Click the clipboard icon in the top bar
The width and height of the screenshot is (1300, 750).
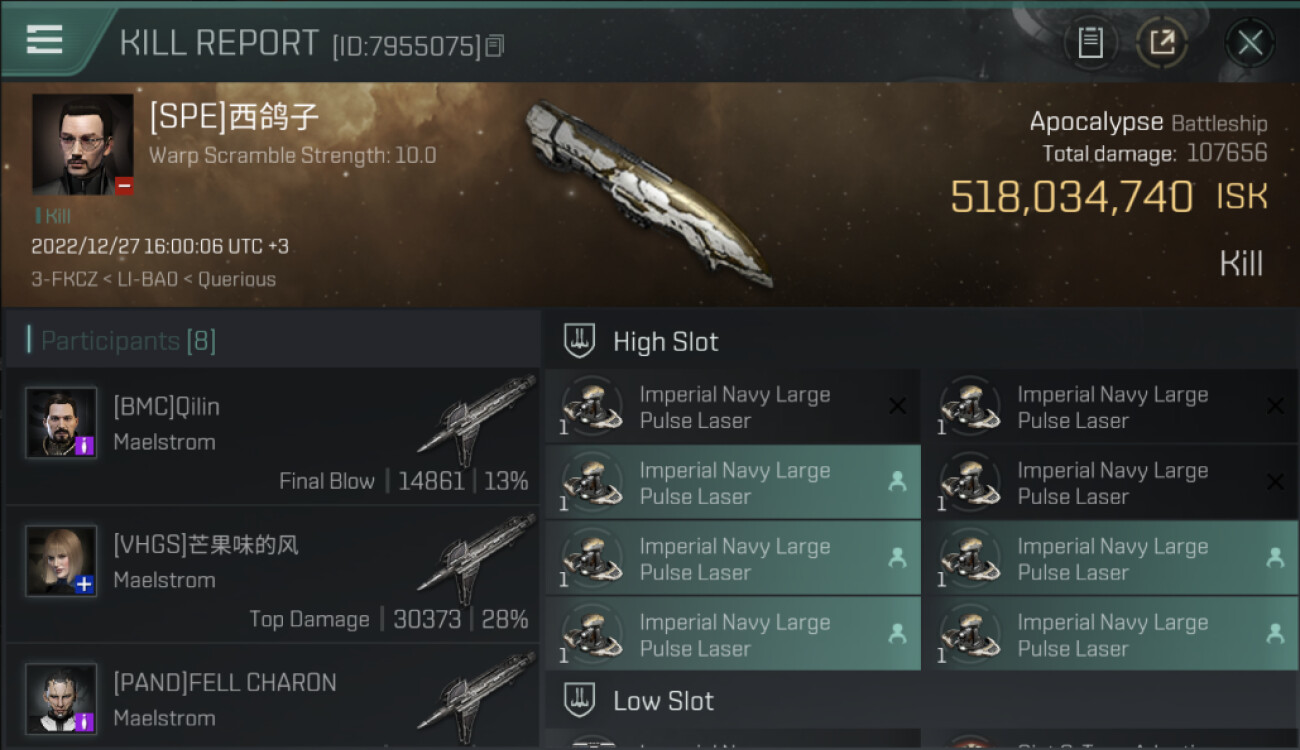pyautogui.click(x=1090, y=43)
